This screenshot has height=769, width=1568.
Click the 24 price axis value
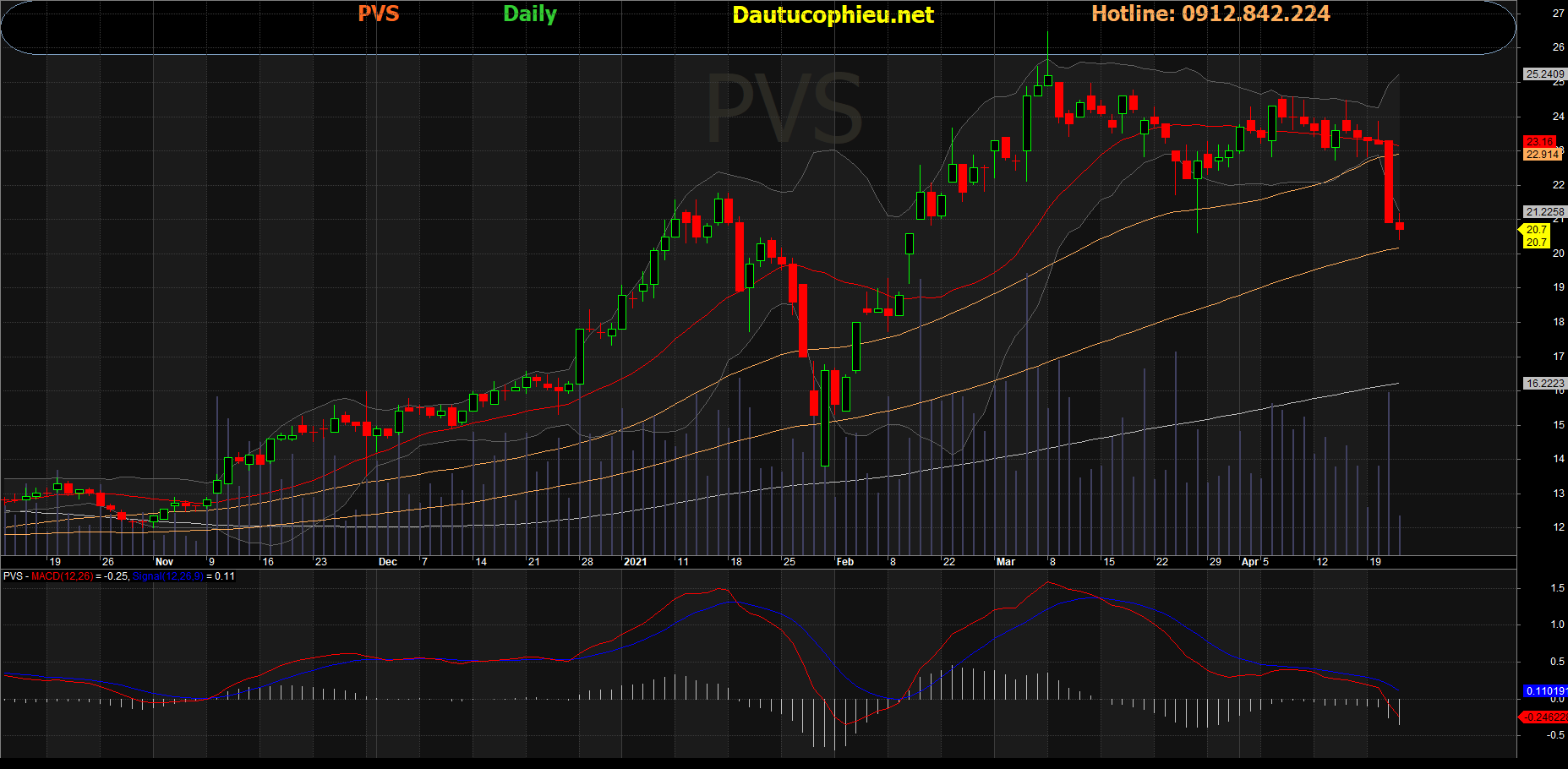tap(1559, 117)
